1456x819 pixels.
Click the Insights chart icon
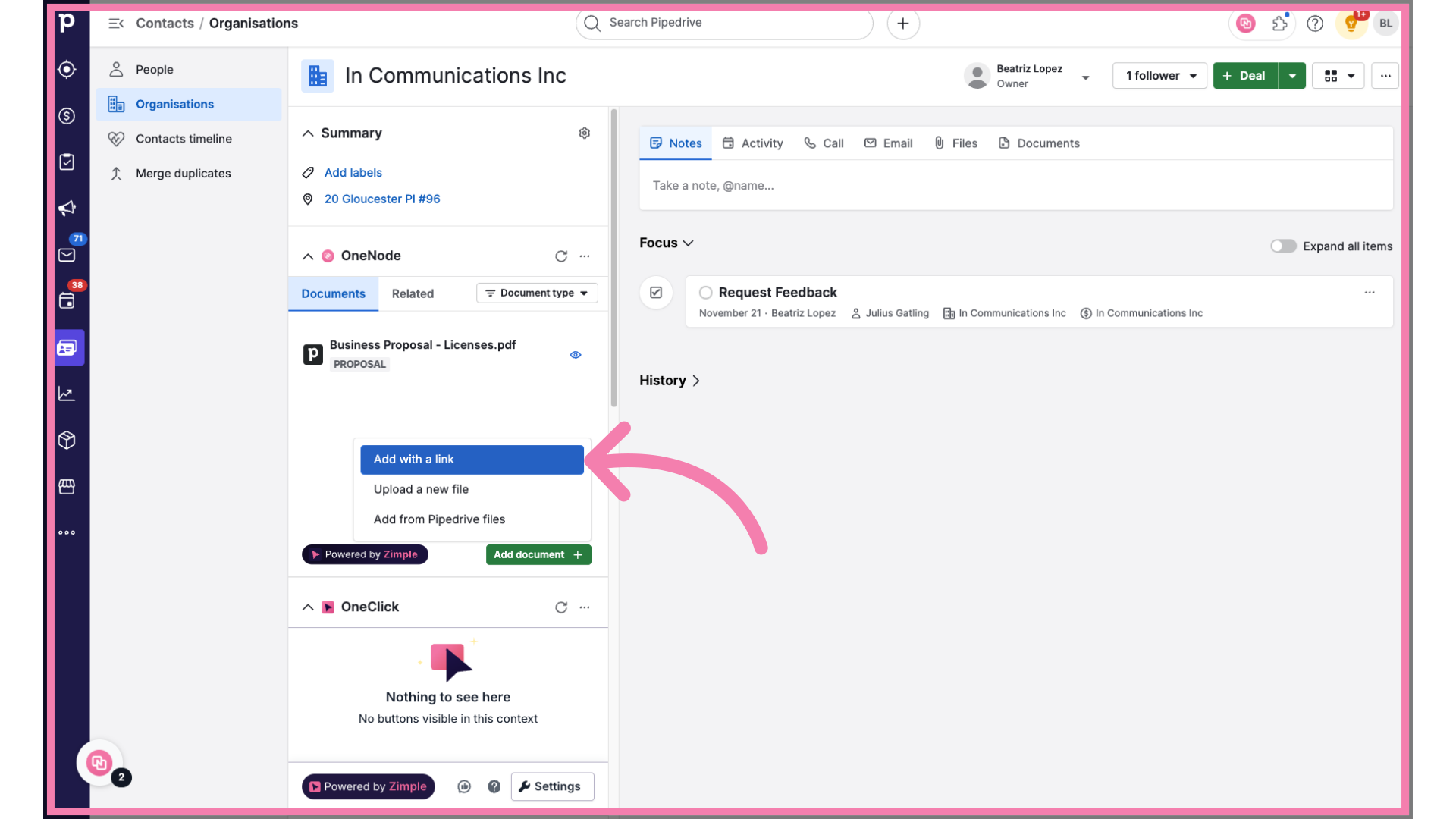pos(66,394)
